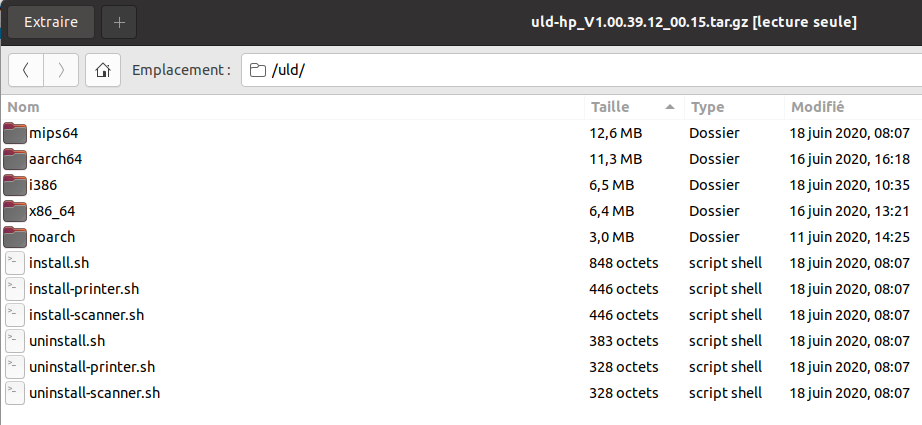Select the aarch64 folder icon
Viewport: 922px width, 425px height.
(x=15, y=158)
